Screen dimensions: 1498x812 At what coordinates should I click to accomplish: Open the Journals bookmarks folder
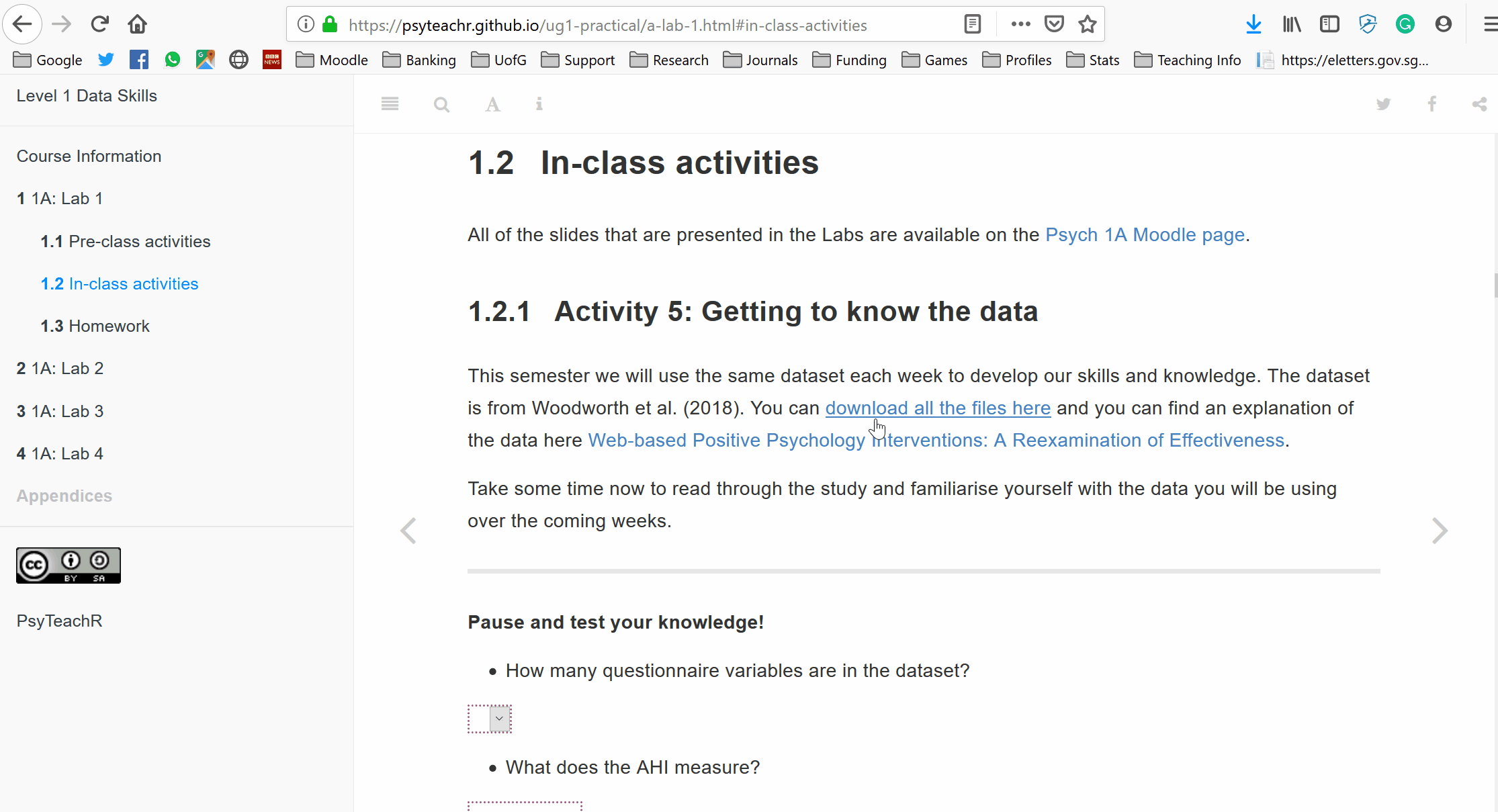click(x=760, y=60)
